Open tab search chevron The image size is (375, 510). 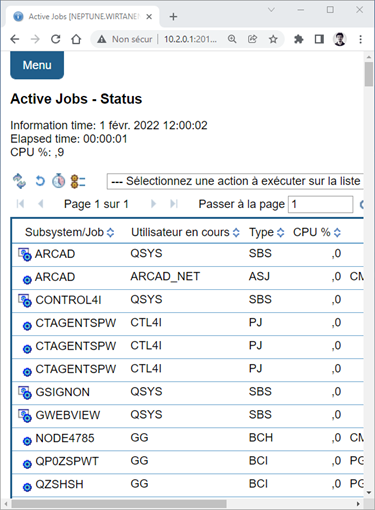(271, 10)
